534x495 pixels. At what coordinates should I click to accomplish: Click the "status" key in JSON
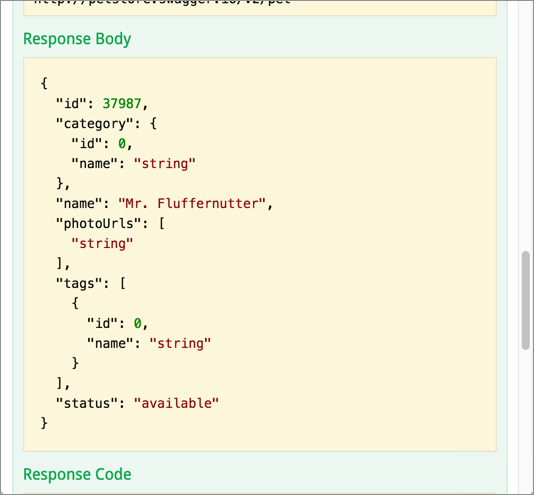pos(87,403)
